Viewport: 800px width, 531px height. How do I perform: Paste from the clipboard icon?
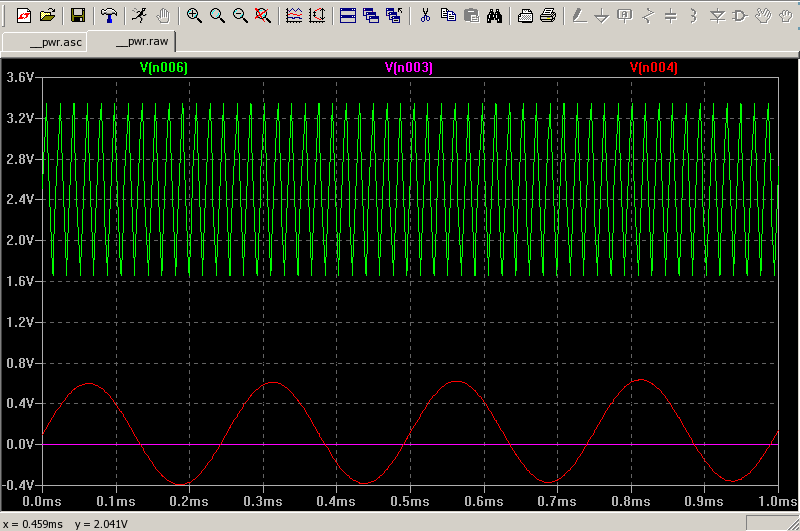(x=471, y=15)
